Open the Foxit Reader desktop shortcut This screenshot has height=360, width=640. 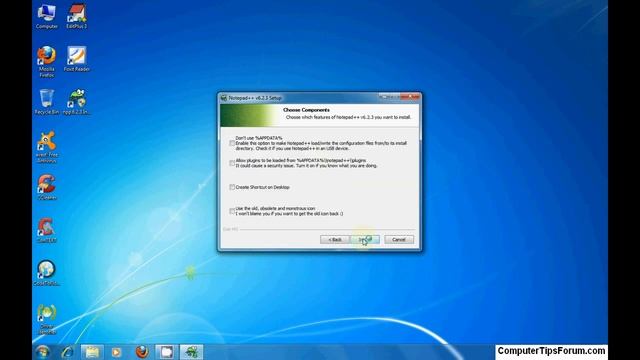click(x=76, y=59)
